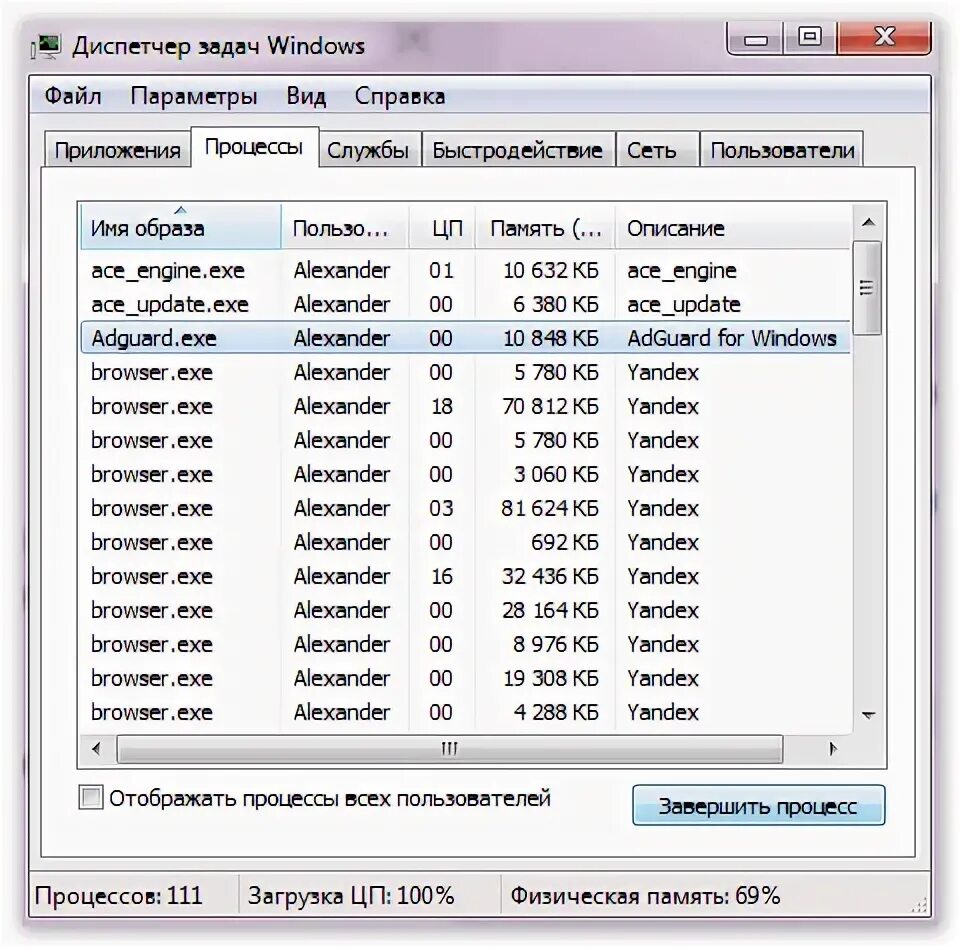Open the Параметры menu
Screen dimensions: 960x948
193,96
